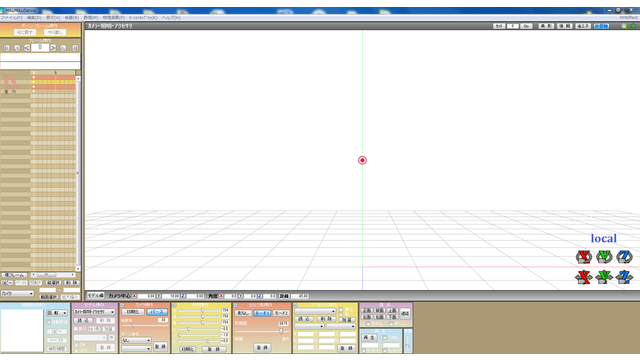
Task: Toggle the shadow checkbox in accessory panel
Action: tap(341, 315)
